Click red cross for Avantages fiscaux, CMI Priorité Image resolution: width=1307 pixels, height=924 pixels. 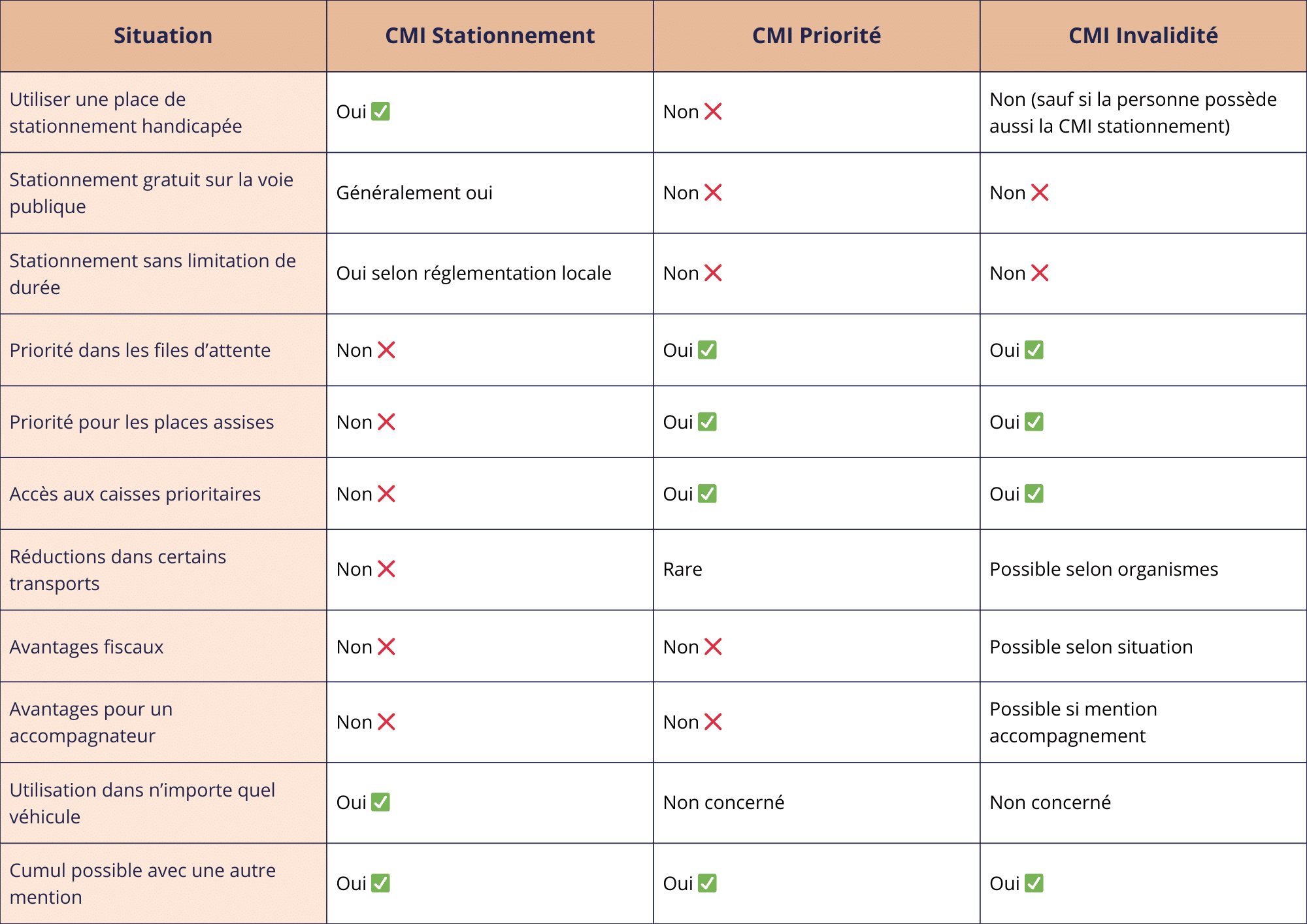click(713, 647)
